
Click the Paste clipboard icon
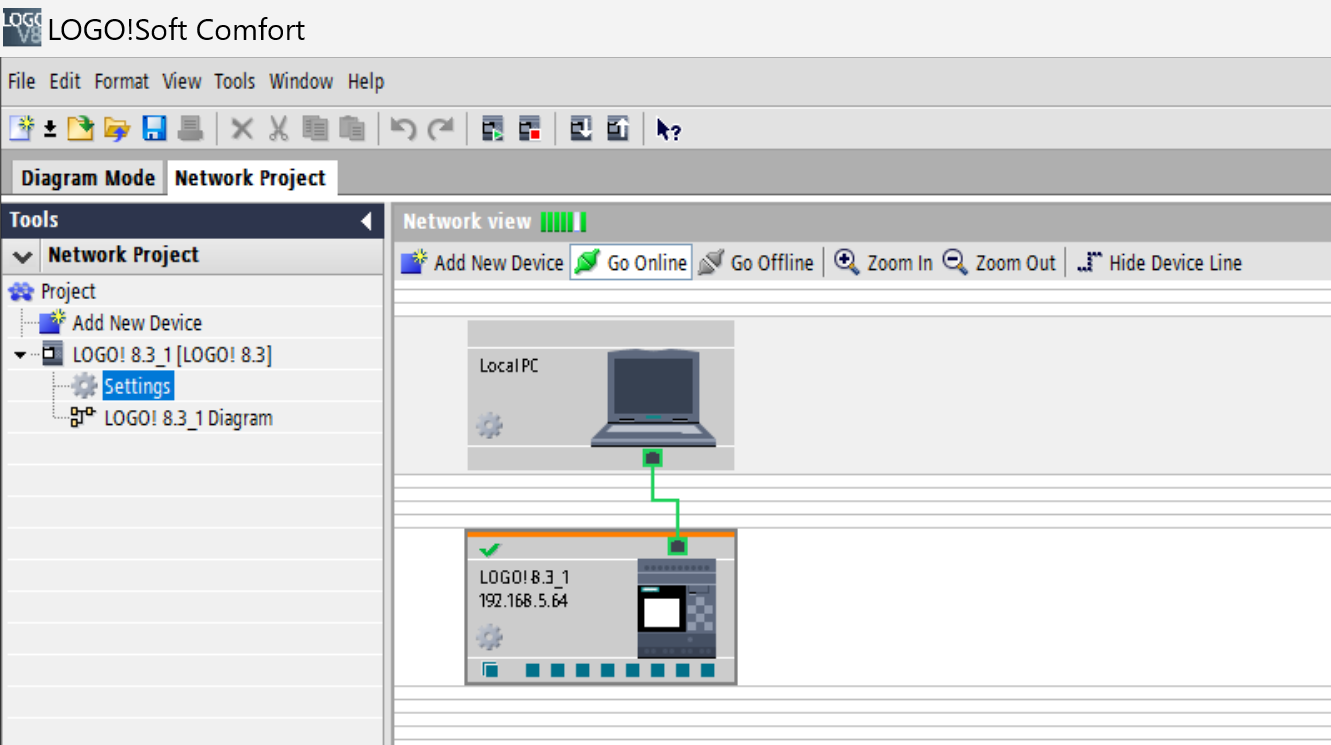(x=351, y=128)
